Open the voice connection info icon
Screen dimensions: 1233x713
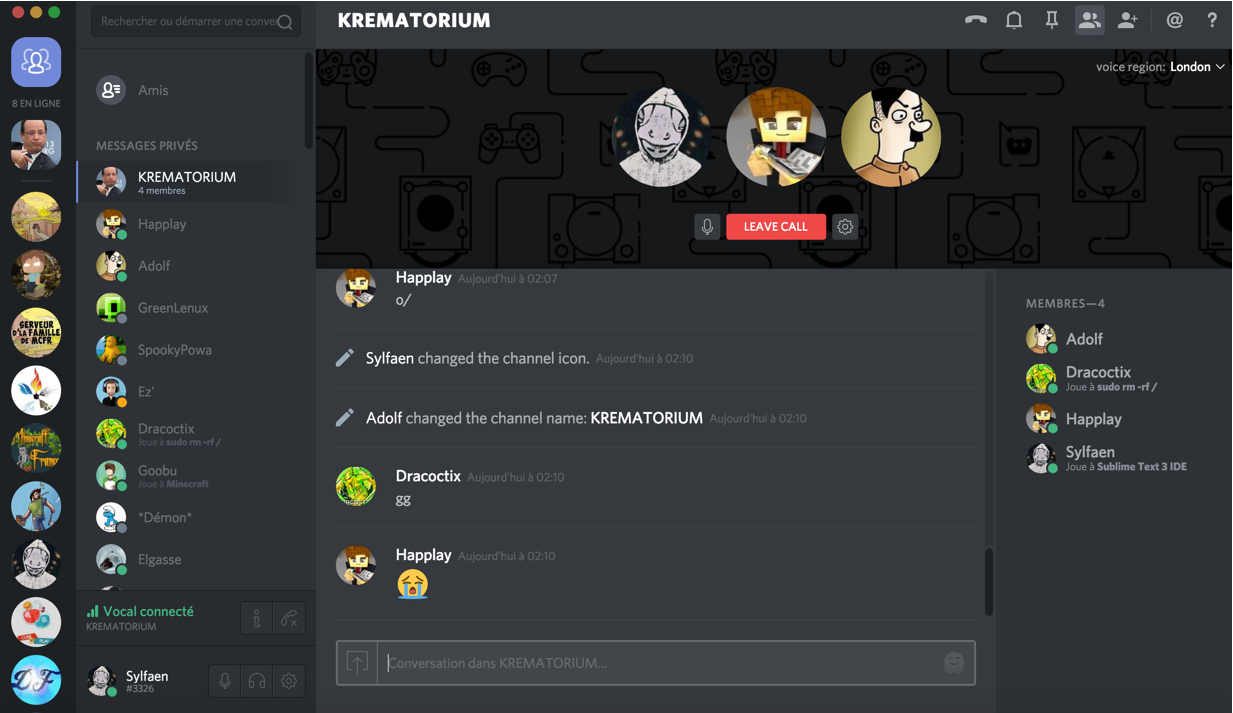click(257, 619)
